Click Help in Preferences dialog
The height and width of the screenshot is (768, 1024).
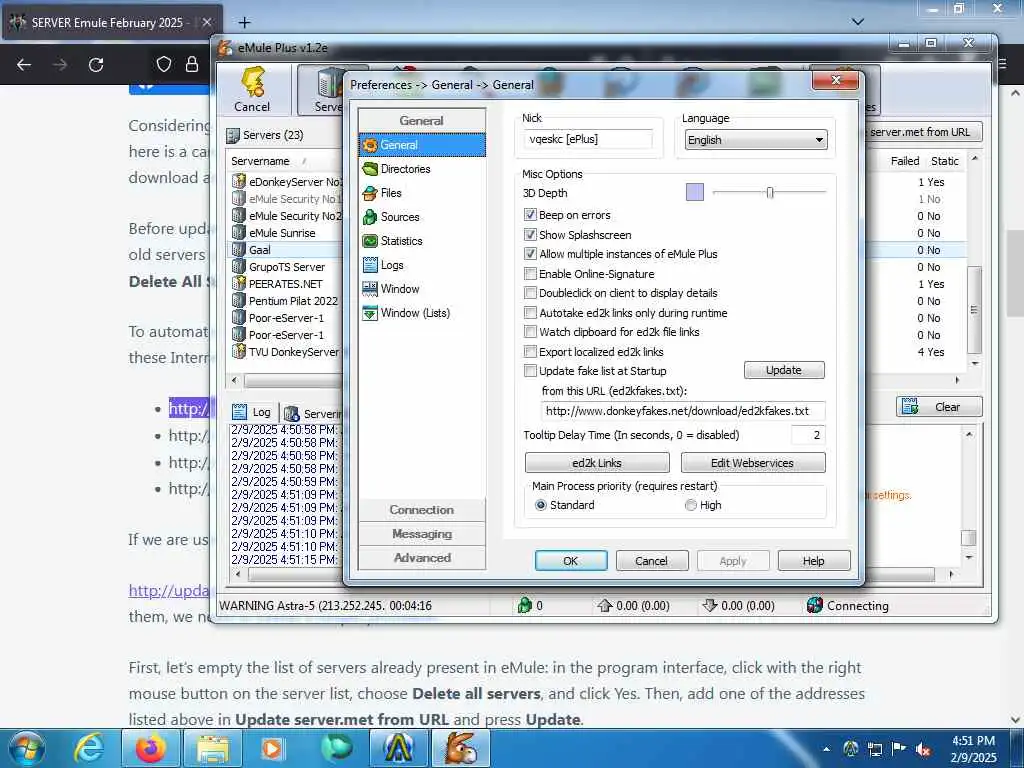(x=814, y=560)
